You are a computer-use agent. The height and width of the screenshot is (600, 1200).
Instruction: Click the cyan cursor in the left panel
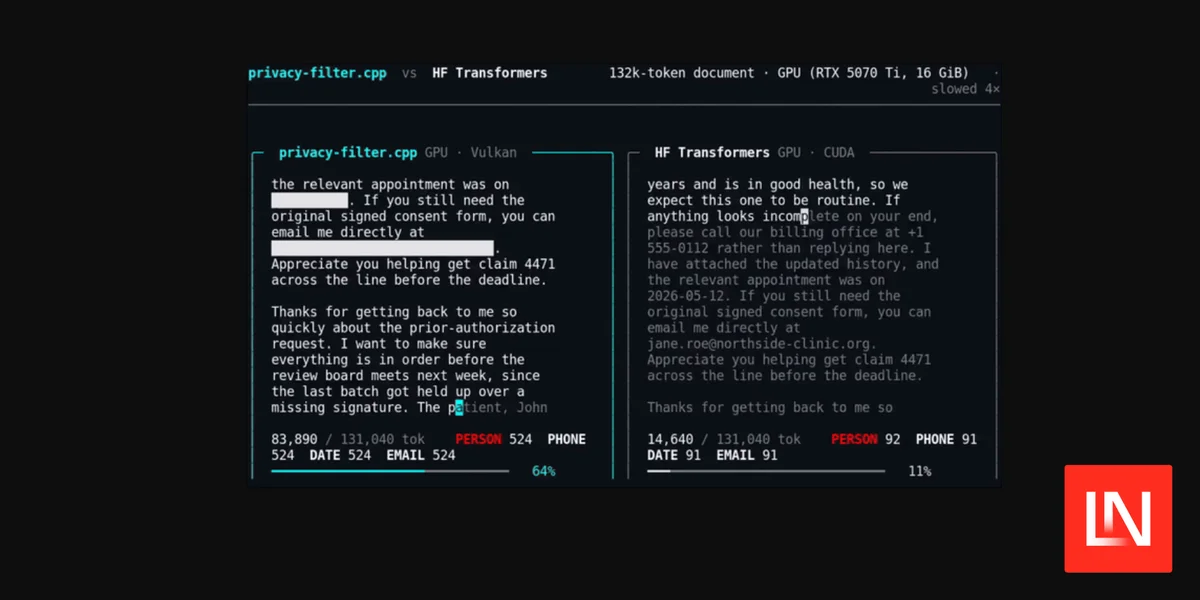click(459, 407)
